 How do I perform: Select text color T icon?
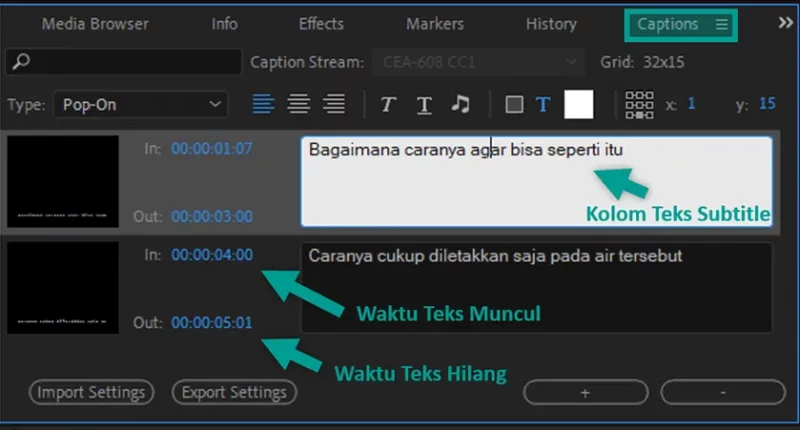543,105
